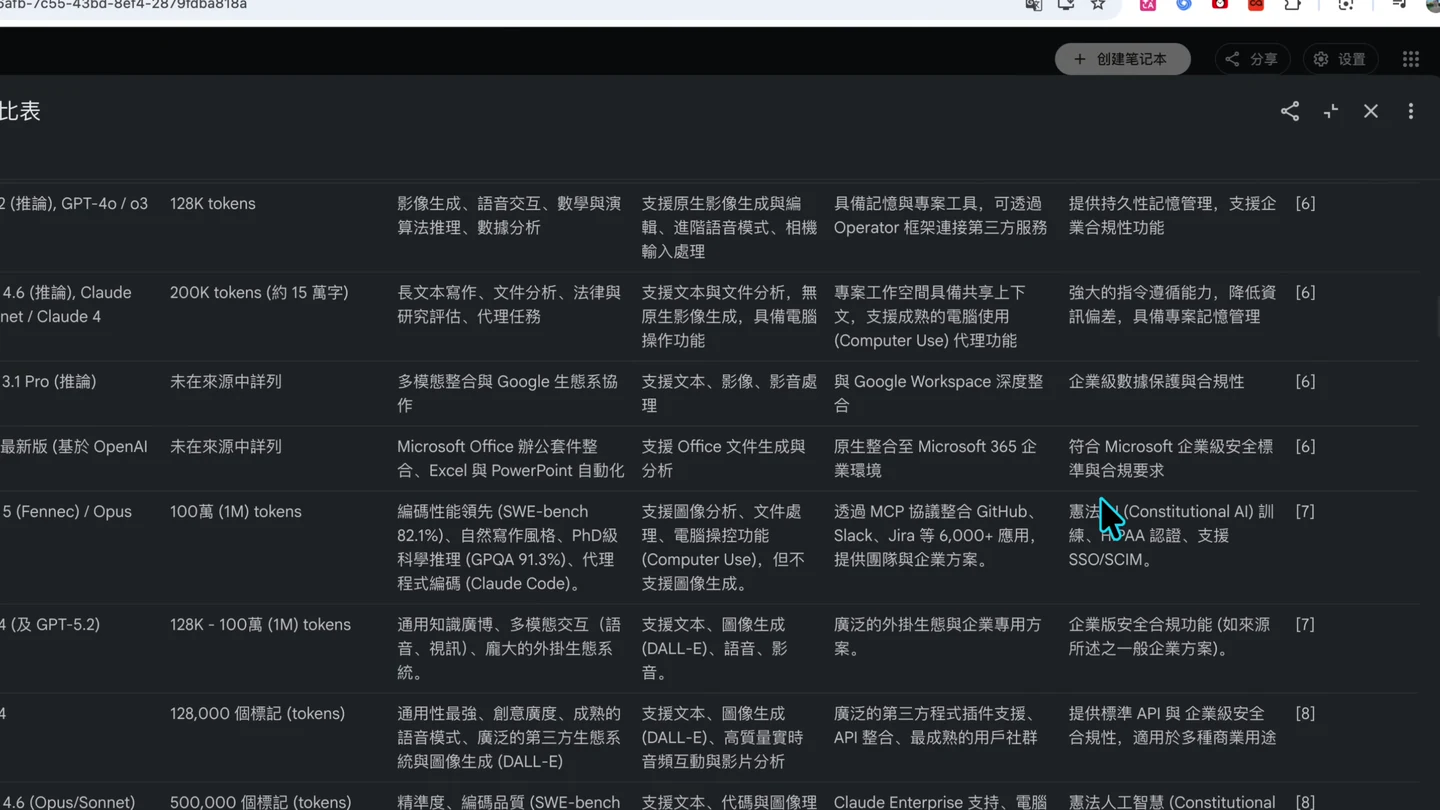Click the '影像生成、語音交互' strengths cell
This screenshot has width=1440, height=810.
(509, 215)
